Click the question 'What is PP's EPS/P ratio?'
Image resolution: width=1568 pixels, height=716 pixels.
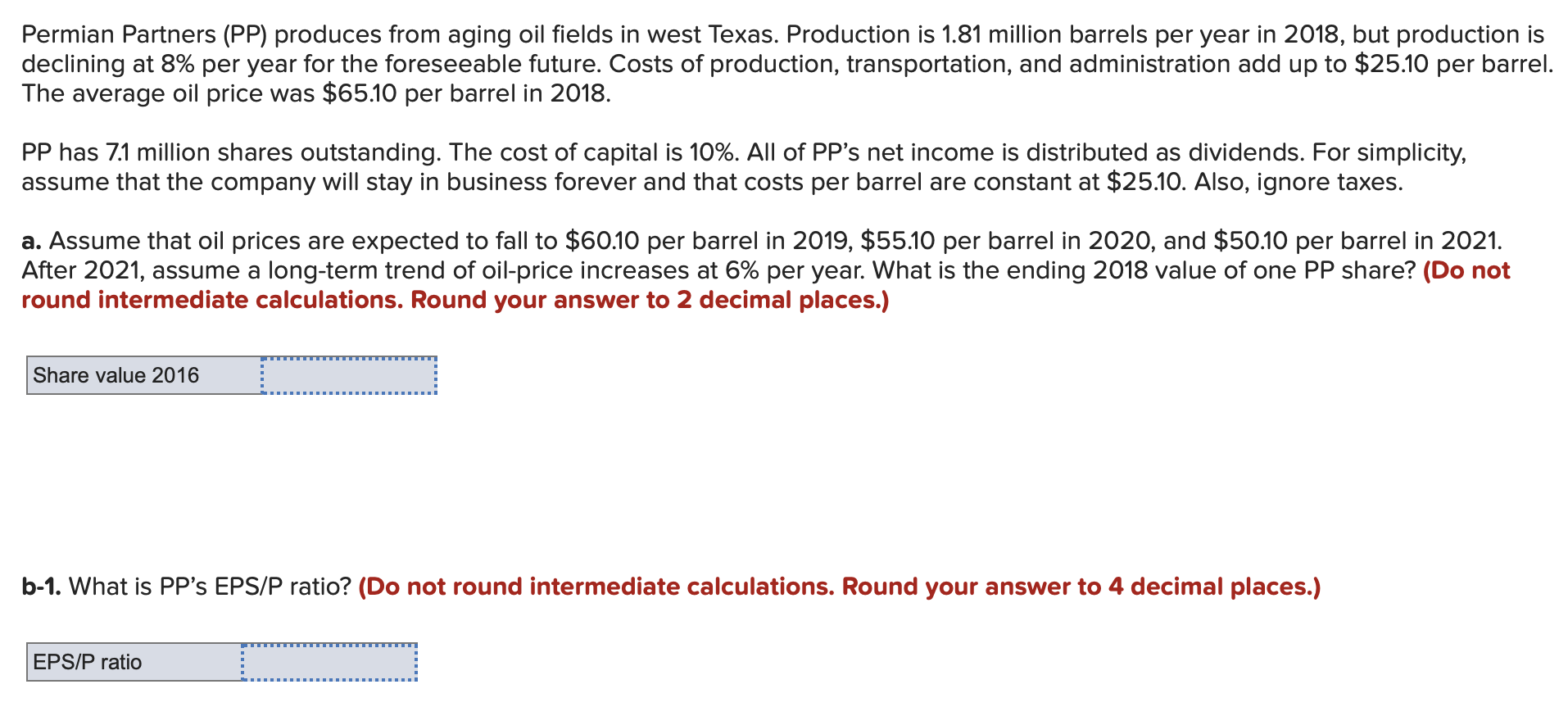coord(209,586)
